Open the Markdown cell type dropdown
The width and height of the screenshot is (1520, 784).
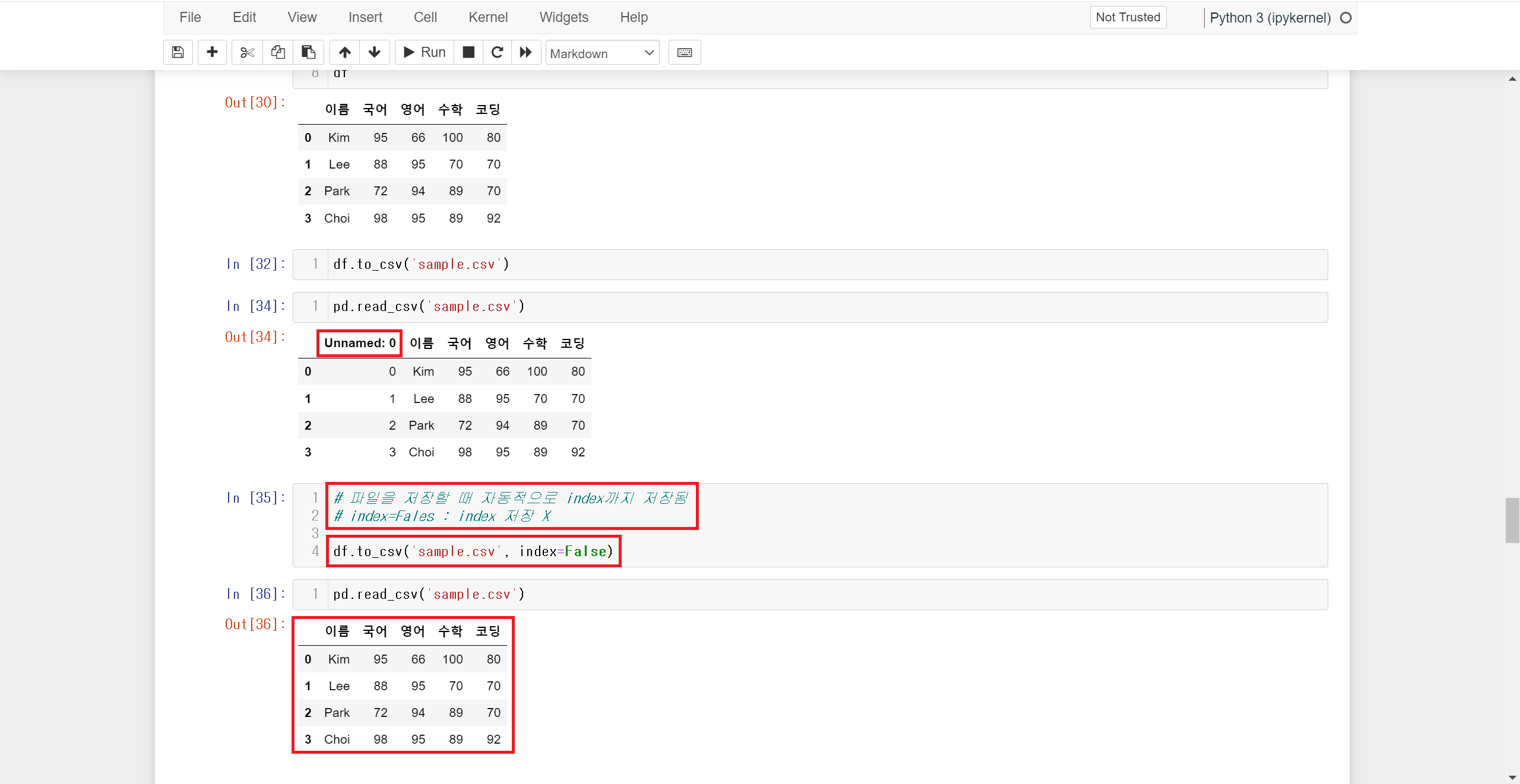(x=602, y=53)
